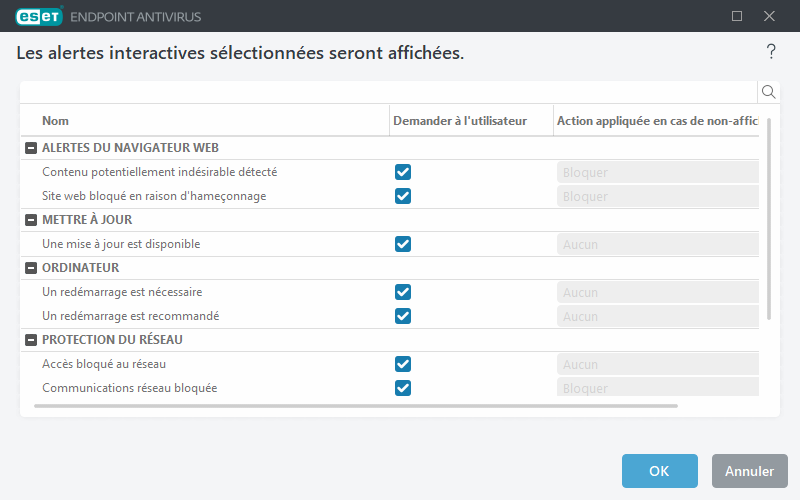This screenshot has height=500, width=800.
Task: Uncheck Site web bloqué en raison d'hameçonnage
Action: tap(403, 196)
